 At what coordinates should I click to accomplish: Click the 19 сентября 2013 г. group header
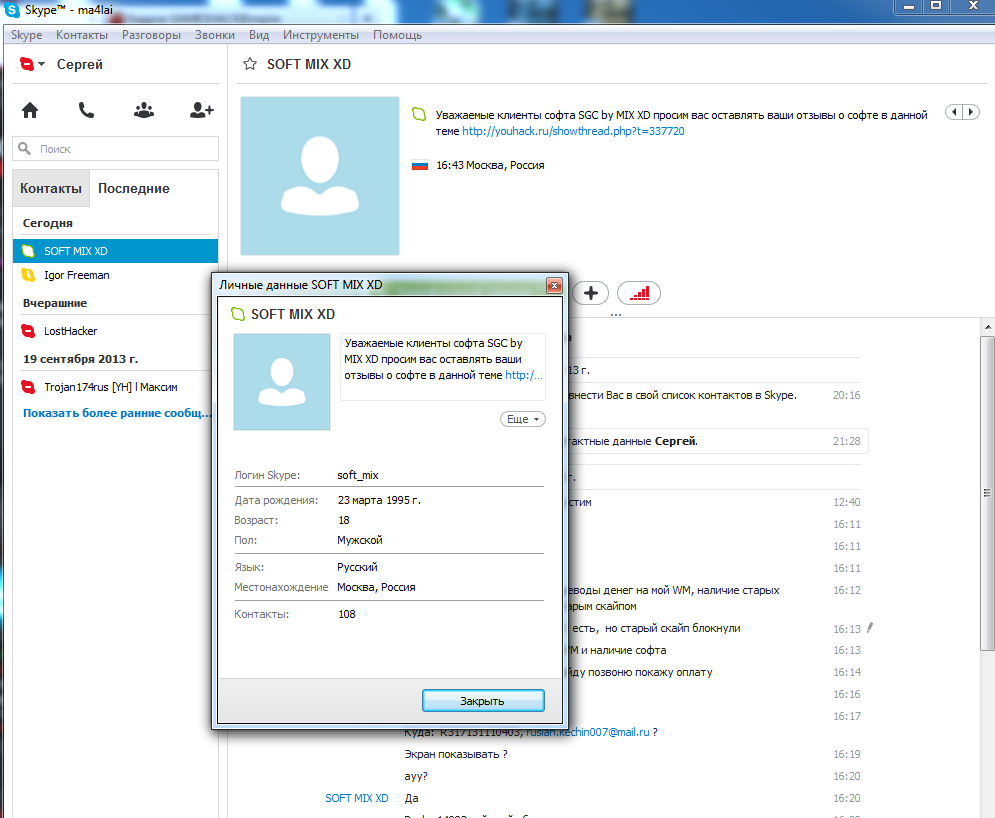point(81,359)
